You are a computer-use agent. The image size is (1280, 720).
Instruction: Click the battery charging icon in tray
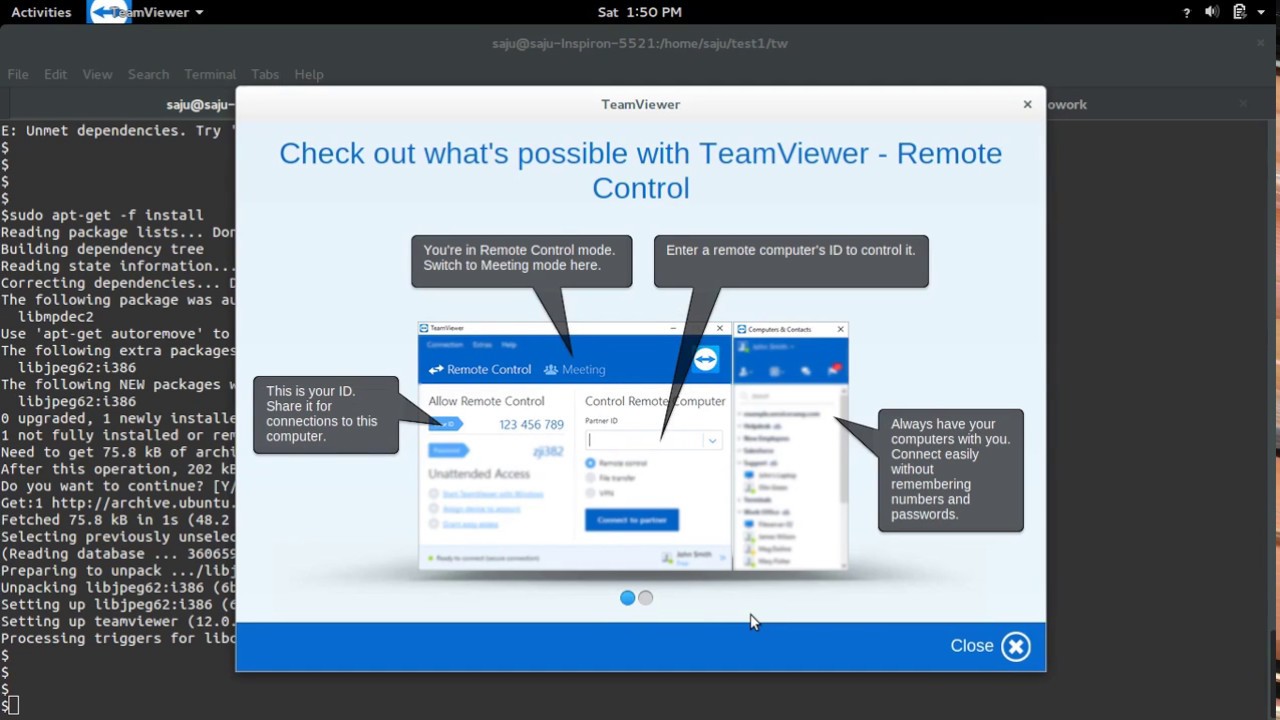pyautogui.click(x=1239, y=12)
